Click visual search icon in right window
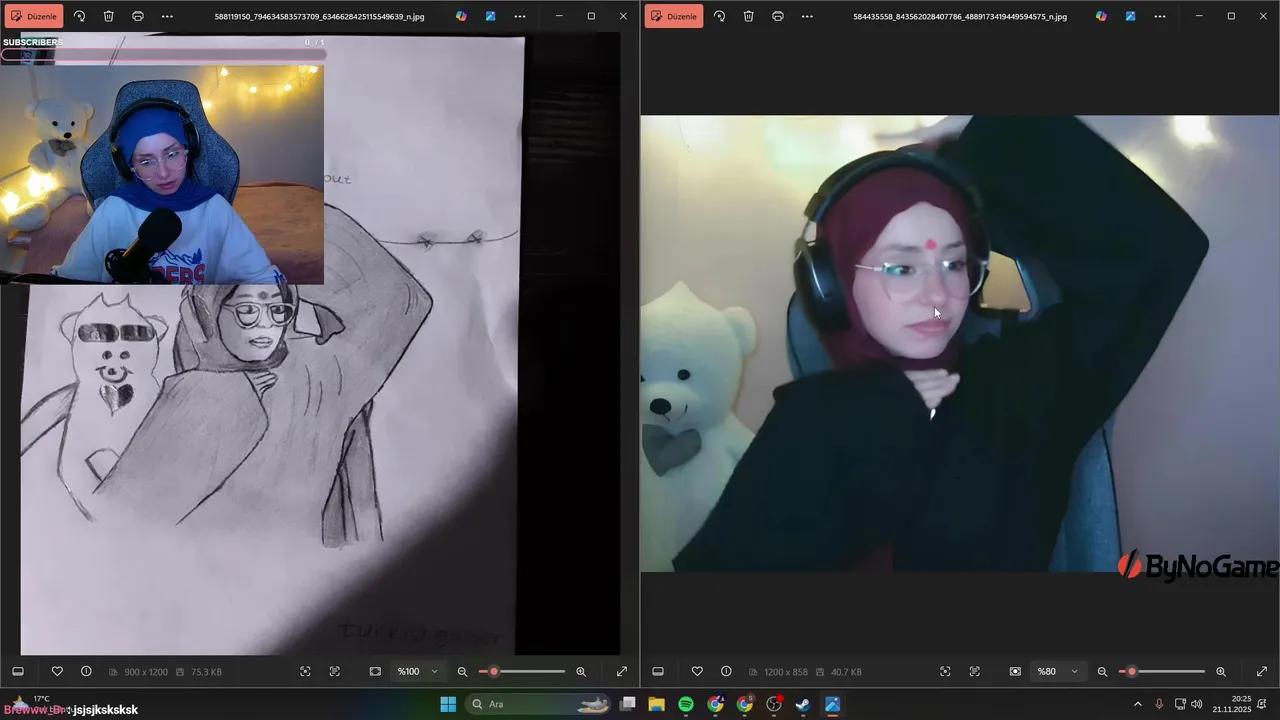 (x=945, y=671)
